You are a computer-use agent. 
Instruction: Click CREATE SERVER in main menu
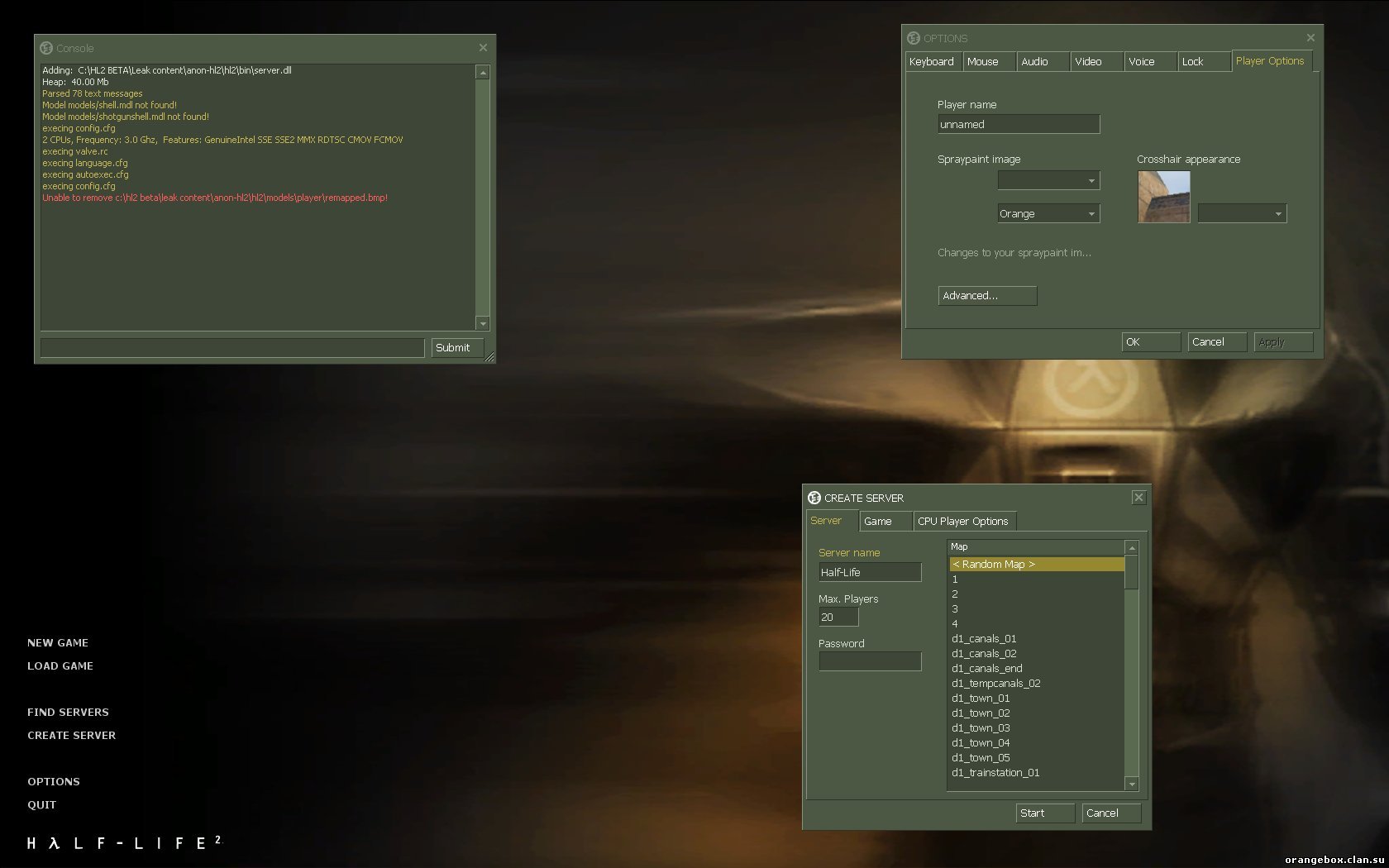click(71, 735)
